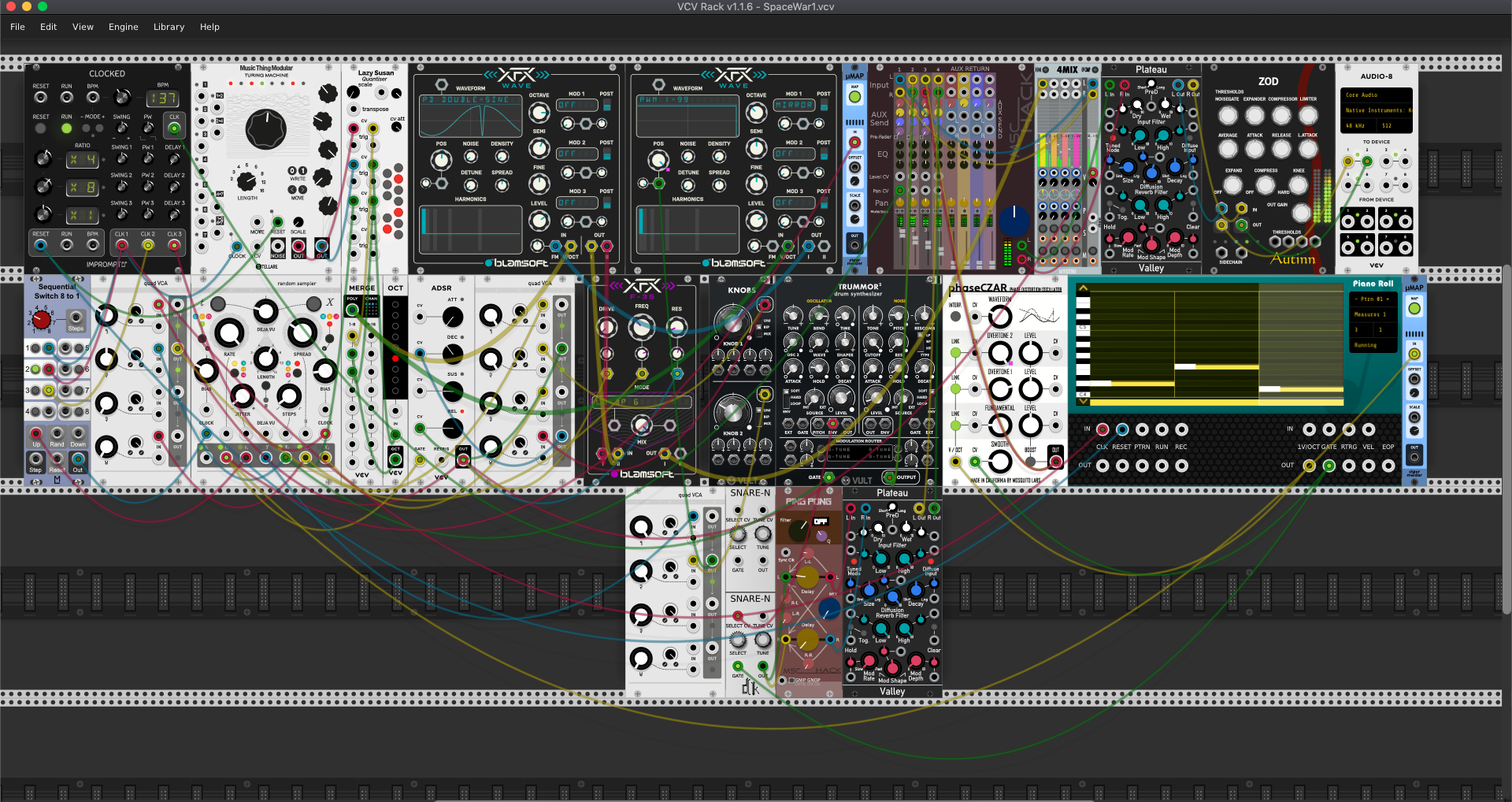Click the large blue knob on the mixer
Screen dimensions: 1512x802
coord(1014,221)
